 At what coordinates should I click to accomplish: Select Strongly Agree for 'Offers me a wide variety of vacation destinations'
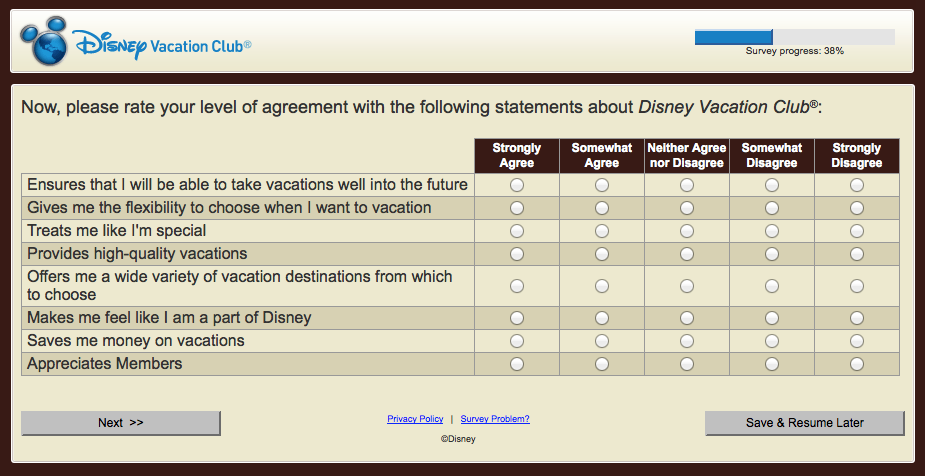point(517,286)
